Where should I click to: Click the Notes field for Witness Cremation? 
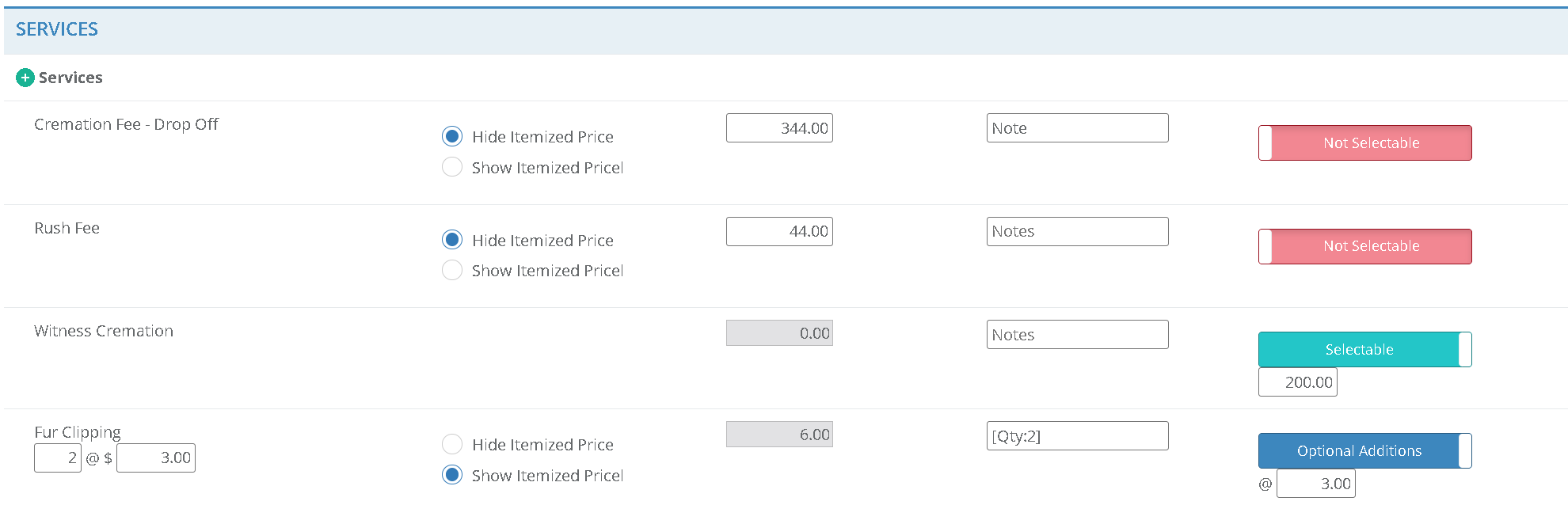pos(1077,335)
